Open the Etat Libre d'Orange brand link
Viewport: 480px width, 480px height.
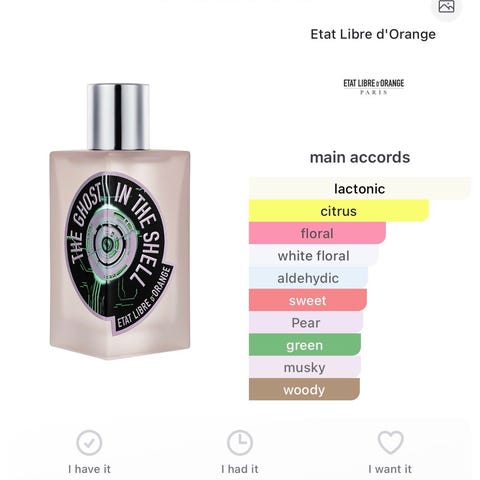373,34
